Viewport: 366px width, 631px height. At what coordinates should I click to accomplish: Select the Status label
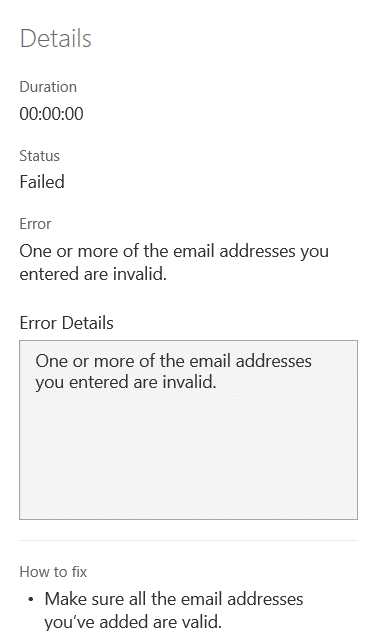[39, 156]
